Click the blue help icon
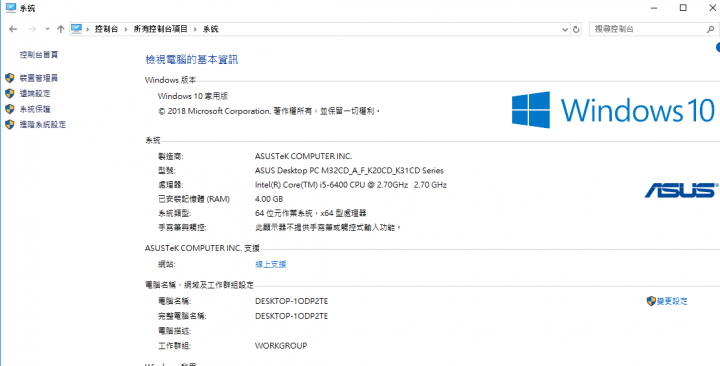Image resolution: width=720 pixels, height=366 pixels. click(718, 47)
